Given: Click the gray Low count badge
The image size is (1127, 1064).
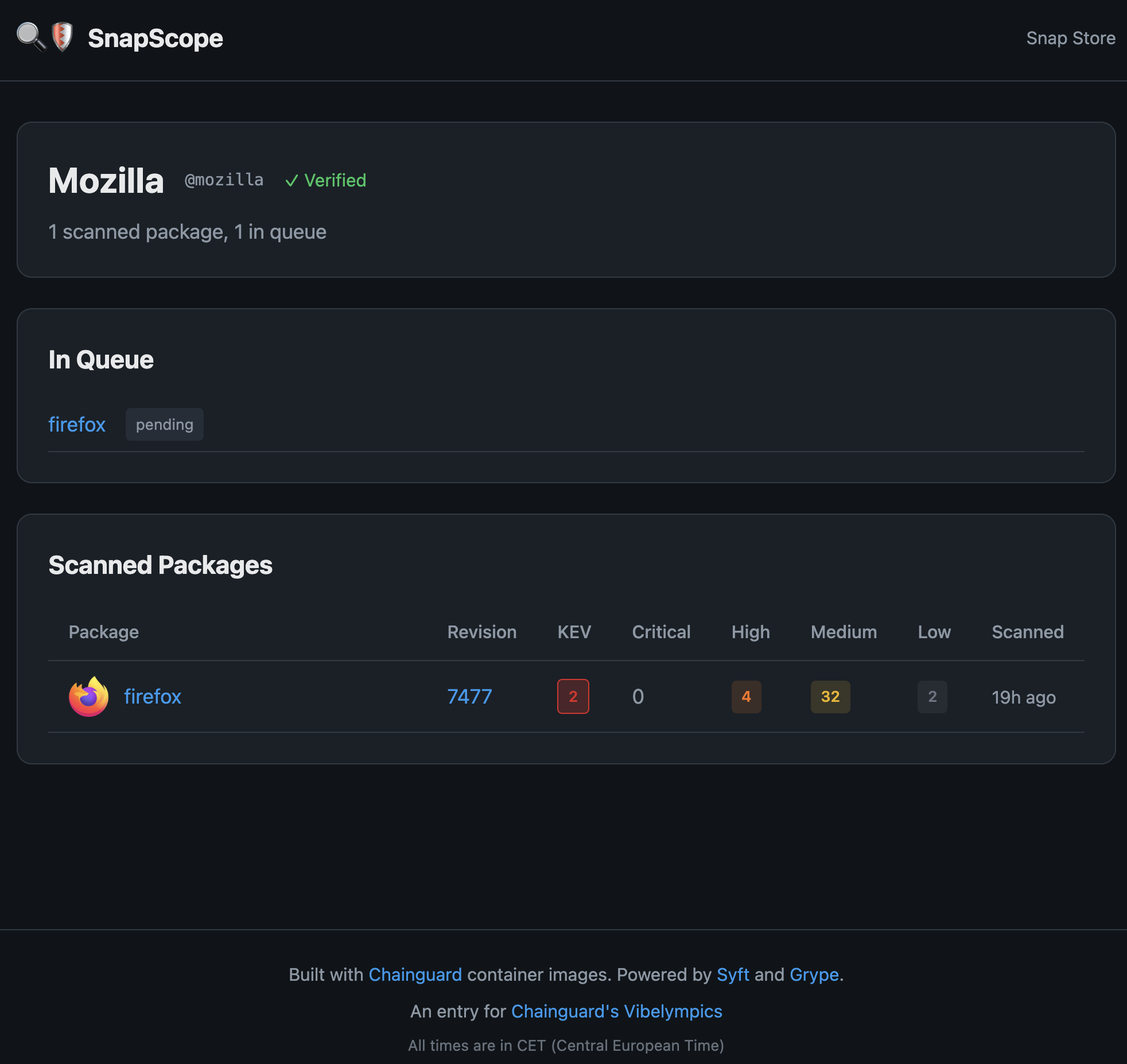Looking at the screenshot, I should click(x=932, y=697).
